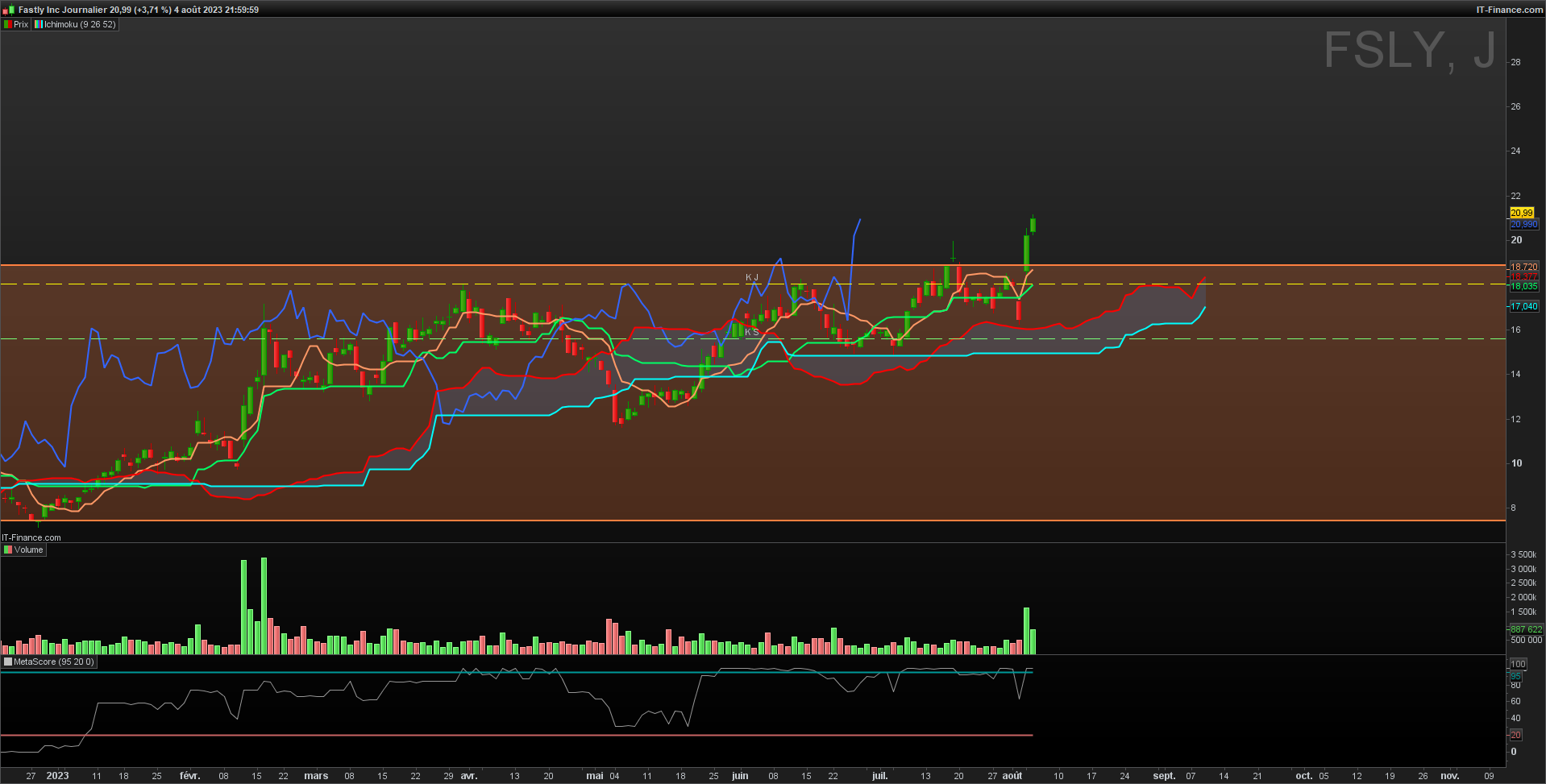Click the tallest green volume bar in February
1546x784 pixels.
pyautogui.click(x=264, y=605)
